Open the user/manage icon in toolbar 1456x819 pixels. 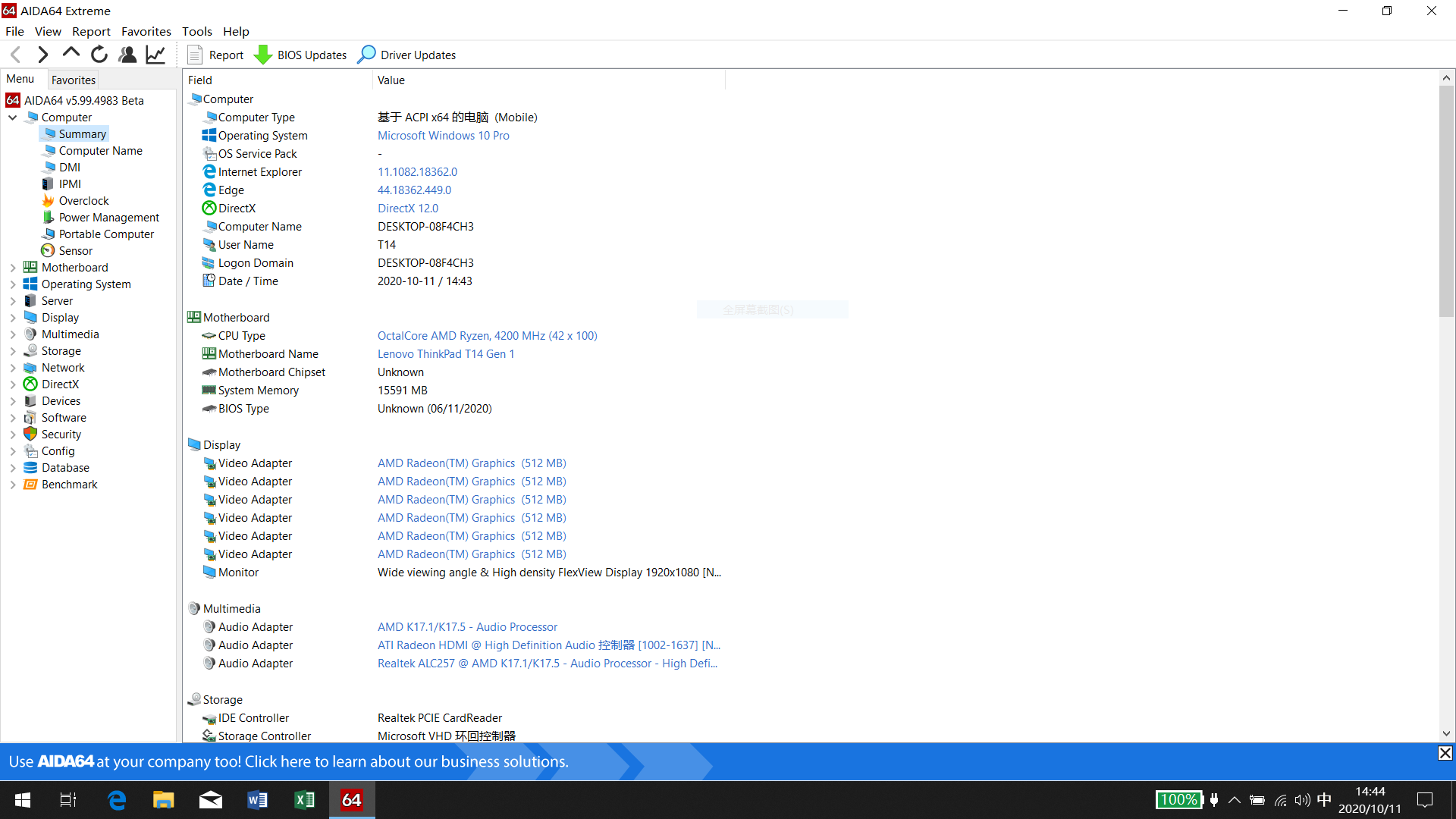(127, 55)
